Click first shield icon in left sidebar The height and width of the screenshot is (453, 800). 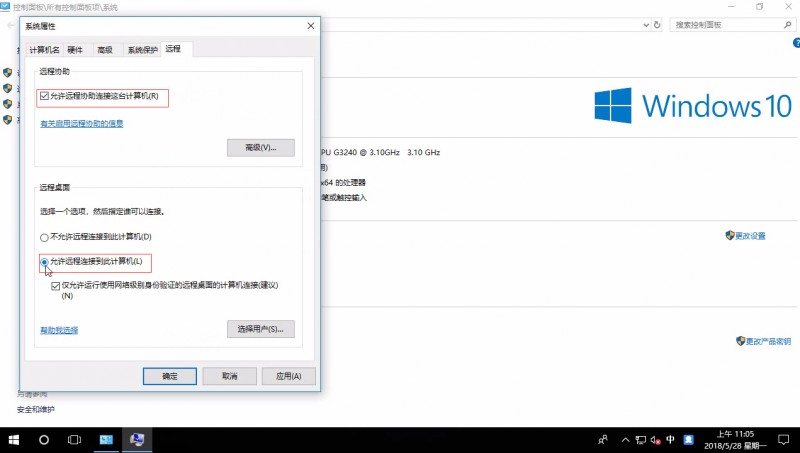click(x=7, y=72)
